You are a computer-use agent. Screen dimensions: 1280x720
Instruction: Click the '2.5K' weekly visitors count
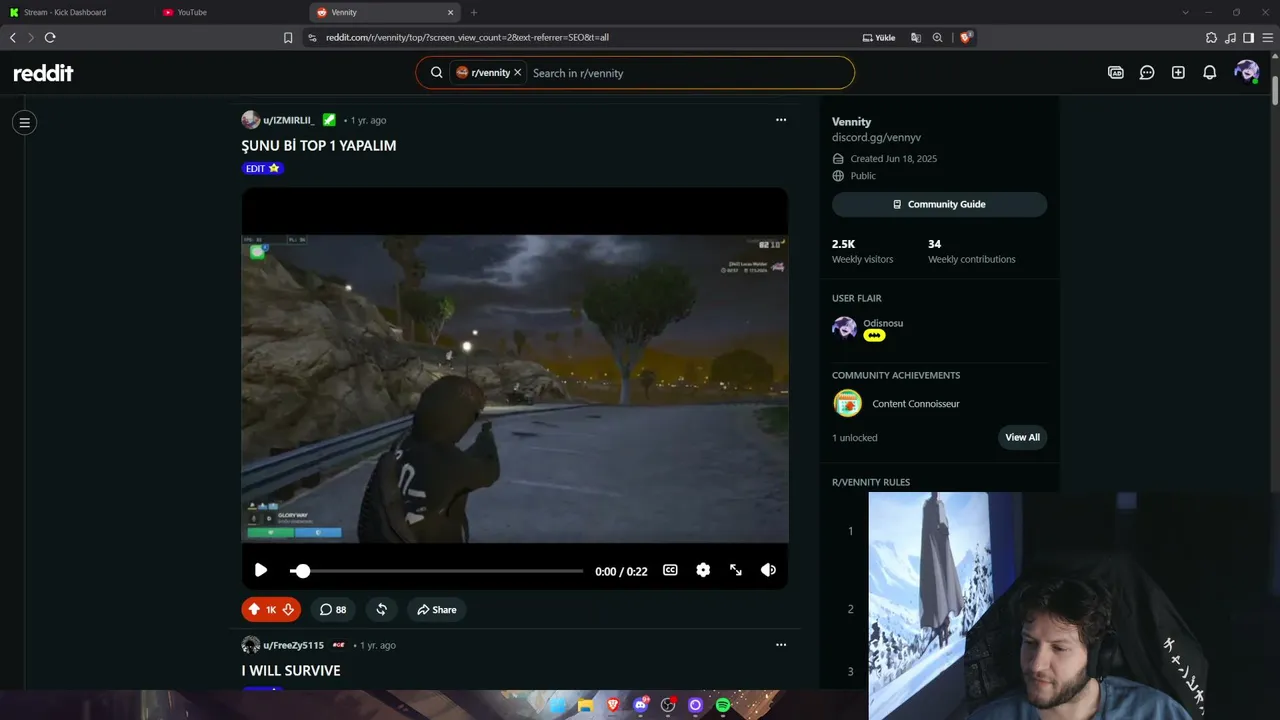[x=843, y=244]
